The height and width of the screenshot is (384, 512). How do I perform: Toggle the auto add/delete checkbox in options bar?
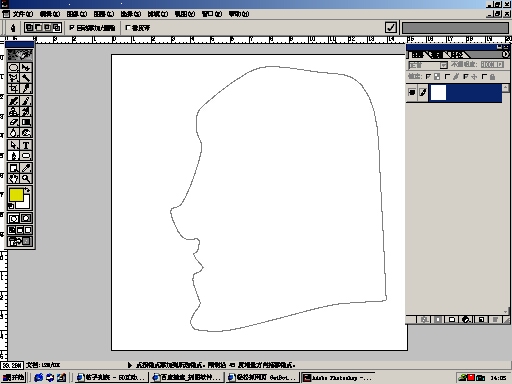tap(72, 28)
